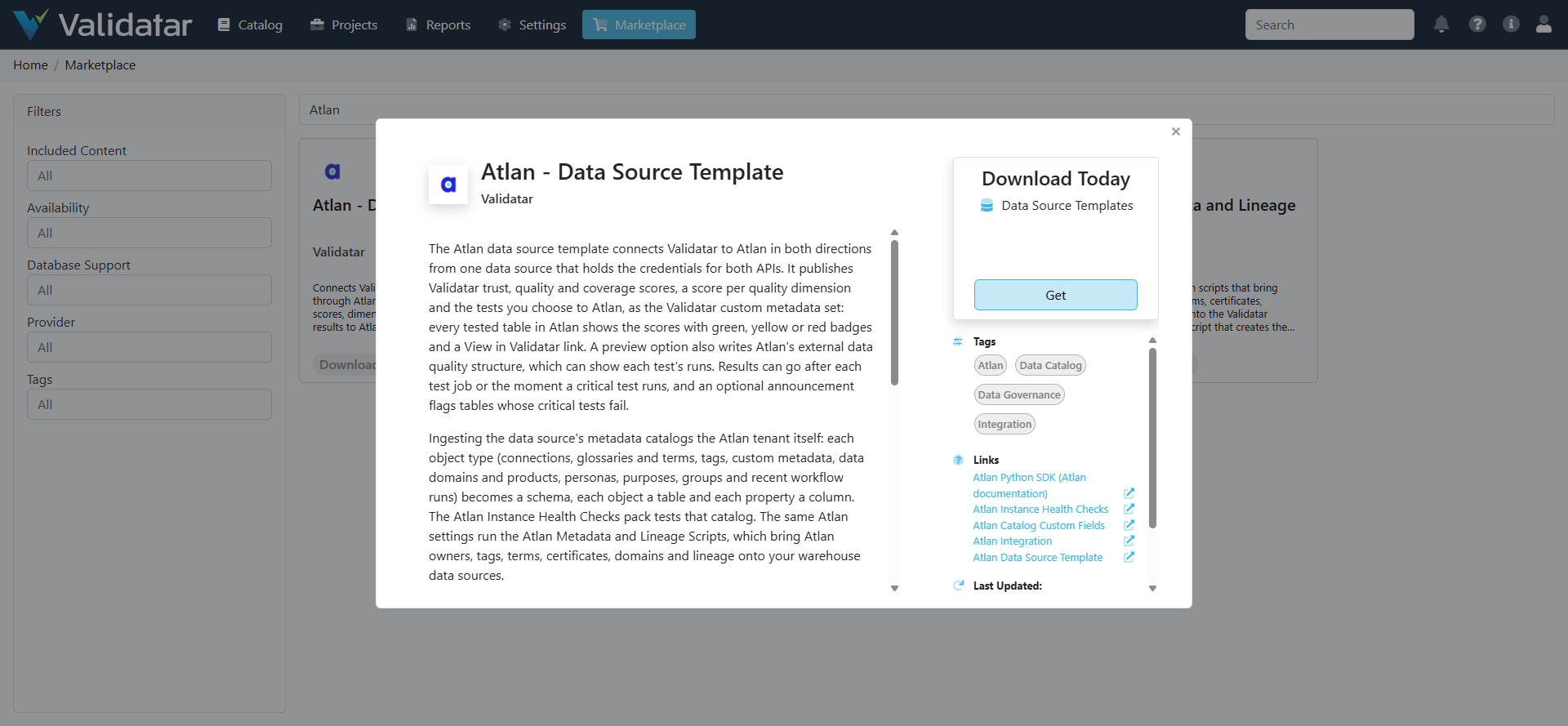This screenshot has height=726, width=1568.
Task: Open the notifications bell
Action: point(1441,24)
